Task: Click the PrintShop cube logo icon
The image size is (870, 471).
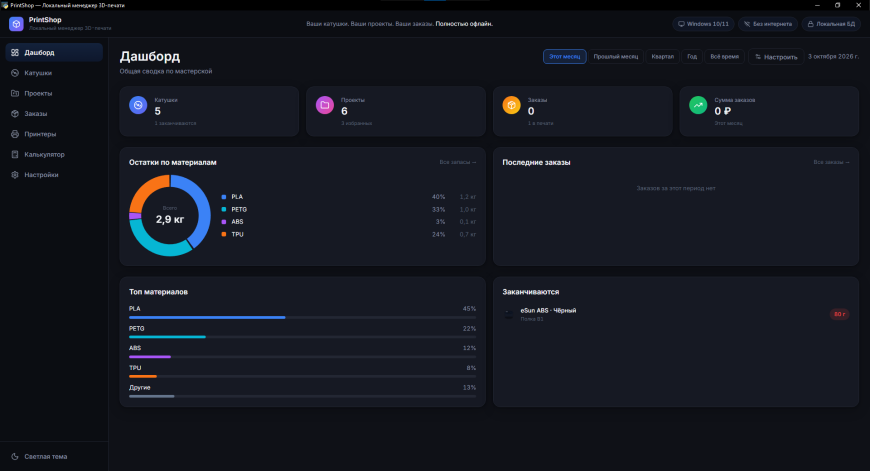Action: coord(16,24)
